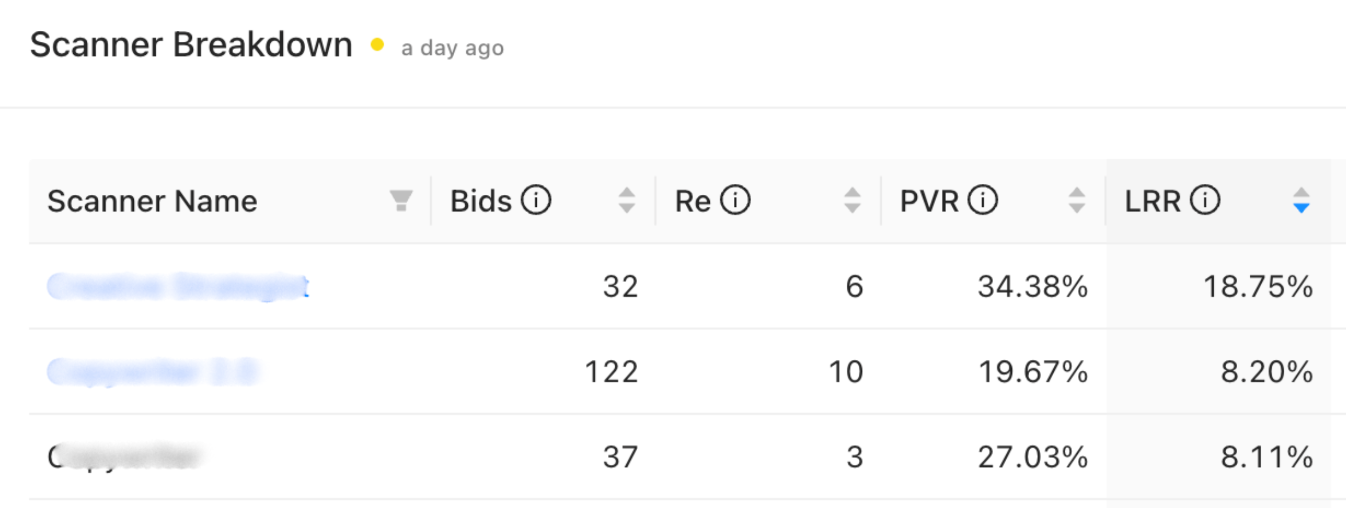Open the second blurred scanner link
The width and height of the screenshot is (1346, 508).
(x=152, y=373)
